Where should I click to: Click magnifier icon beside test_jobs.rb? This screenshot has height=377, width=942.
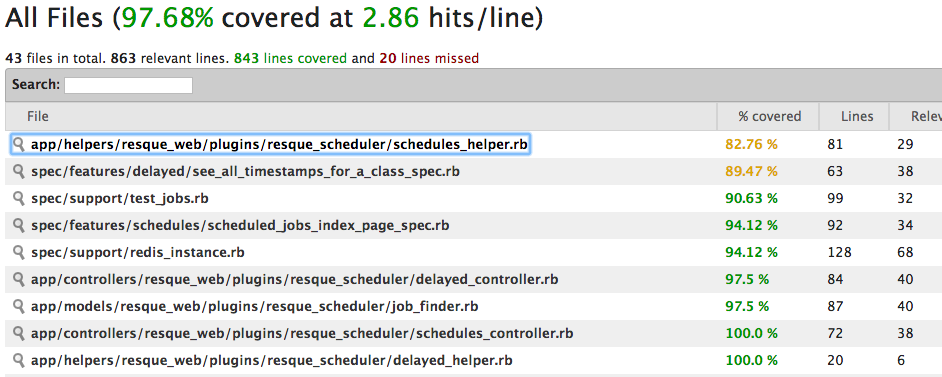click(x=19, y=198)
